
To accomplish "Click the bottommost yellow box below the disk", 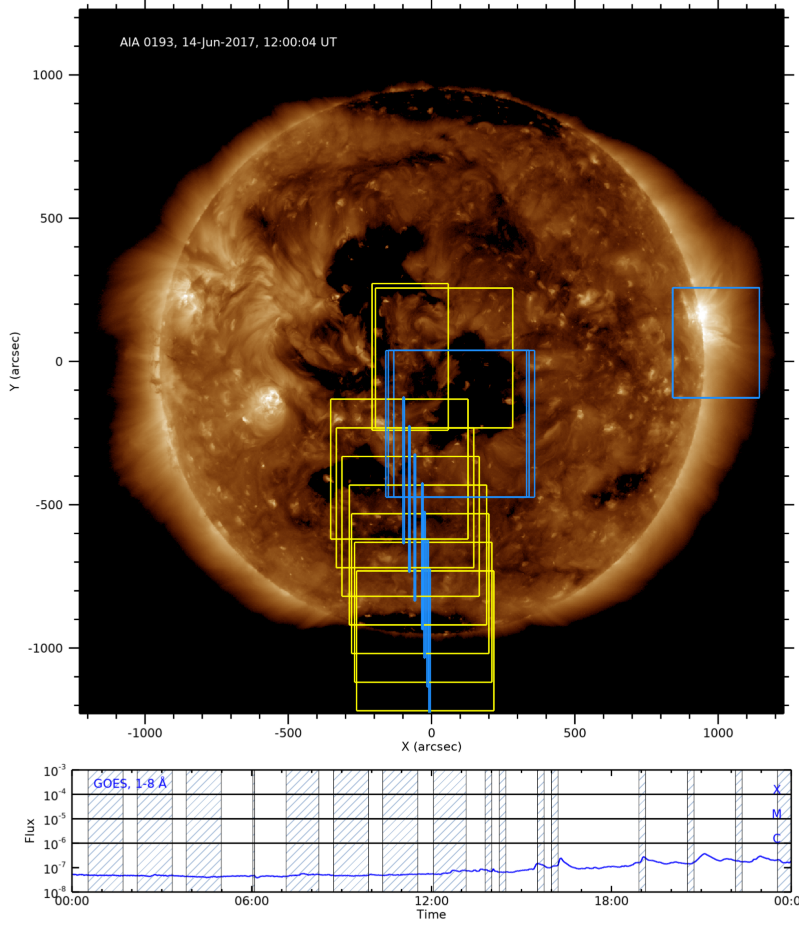I will coord(425,641).
